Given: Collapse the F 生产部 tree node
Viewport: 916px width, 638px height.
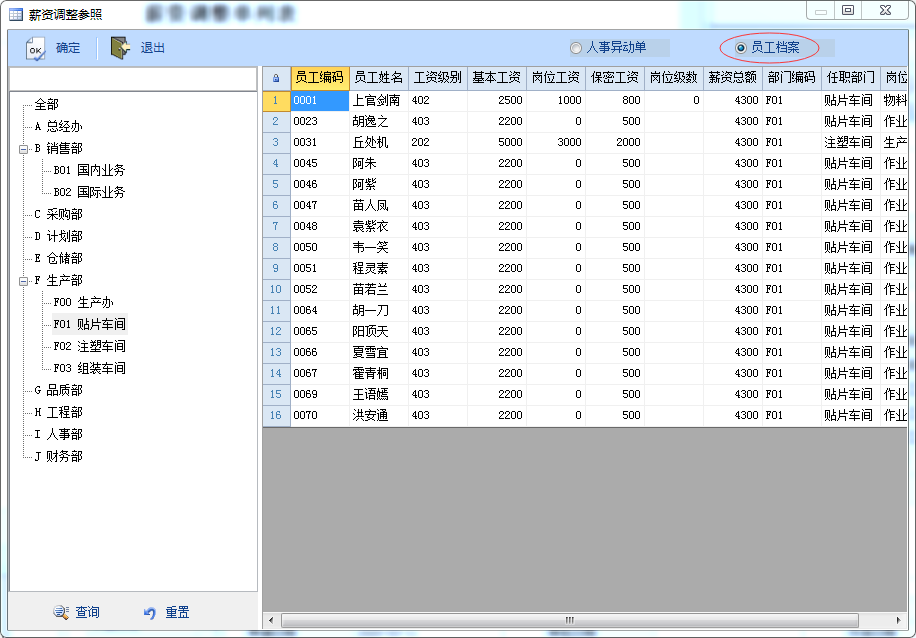Looking at the screenshot, I should (23, 281).
